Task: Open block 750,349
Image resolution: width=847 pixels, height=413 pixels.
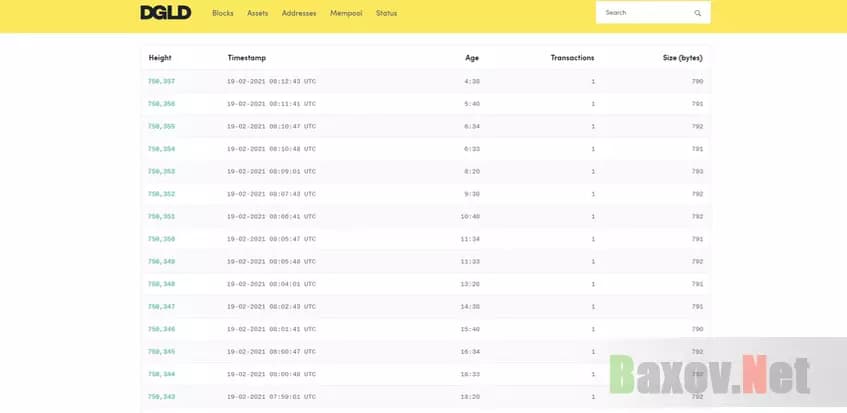Action: coord(161,261)
